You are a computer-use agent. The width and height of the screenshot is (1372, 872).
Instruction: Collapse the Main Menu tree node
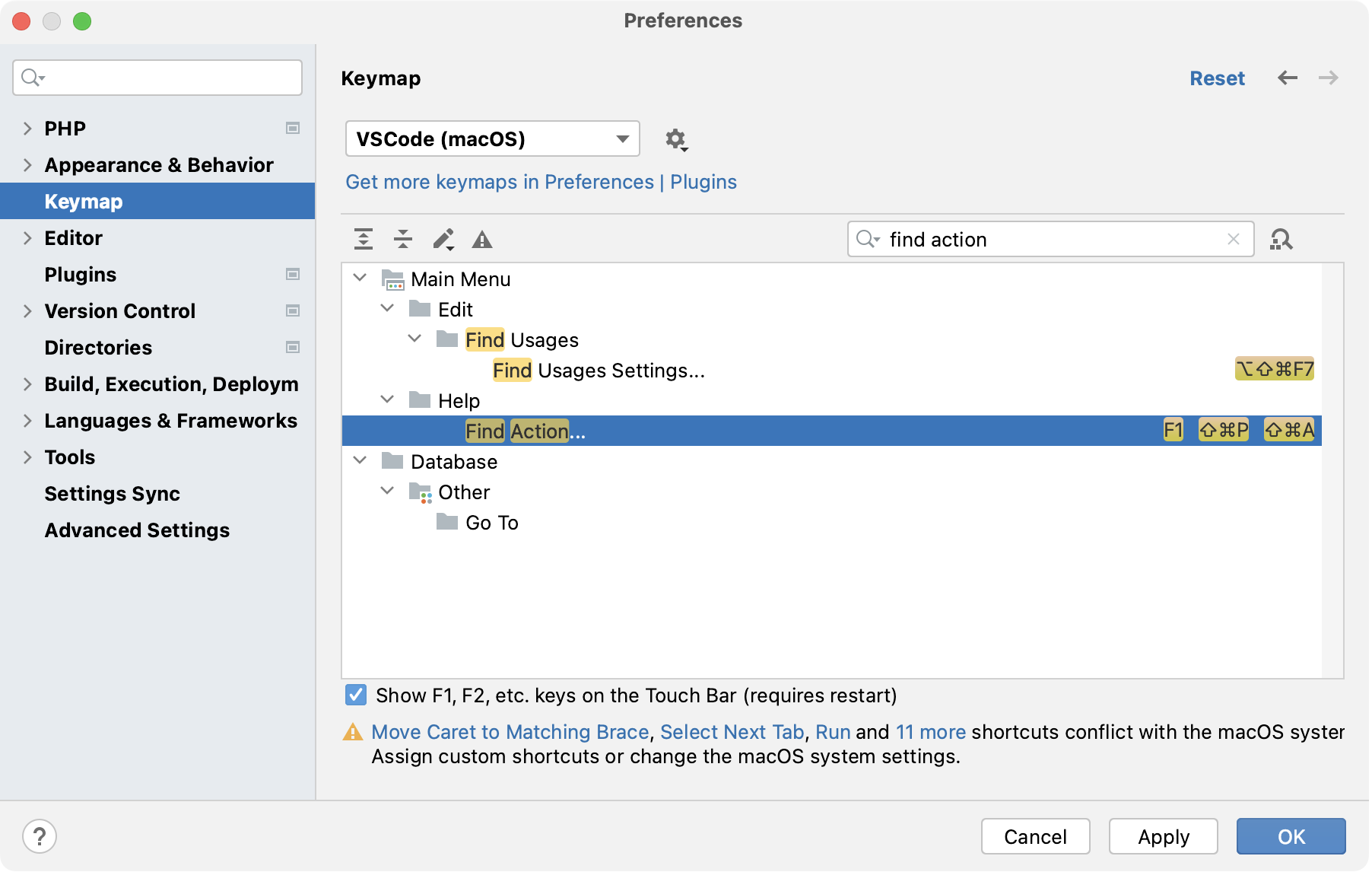tap(360, 278)
